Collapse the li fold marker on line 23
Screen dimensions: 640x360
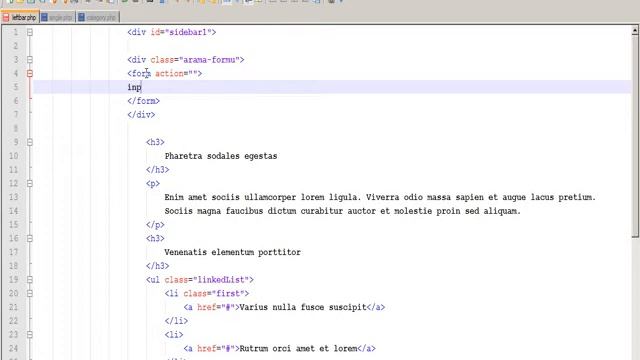pos(30,335)
